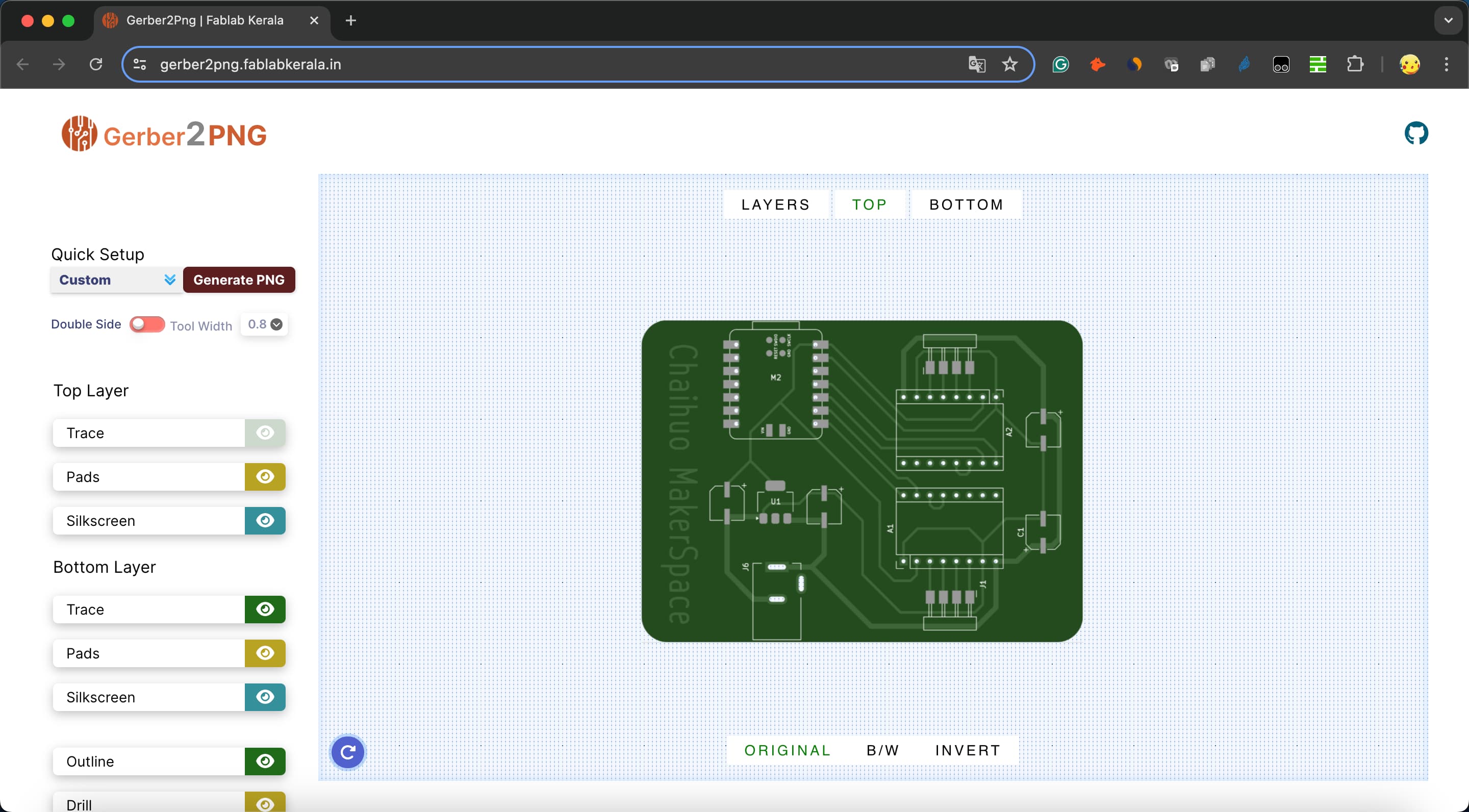Hide the Bottom Layer Pads

tap(265, 653)
